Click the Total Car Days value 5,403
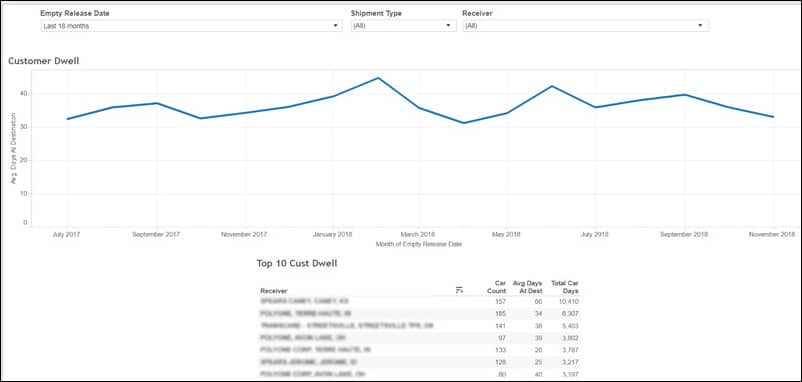This screenshot has height=382, width=802. tap(570, 326)
